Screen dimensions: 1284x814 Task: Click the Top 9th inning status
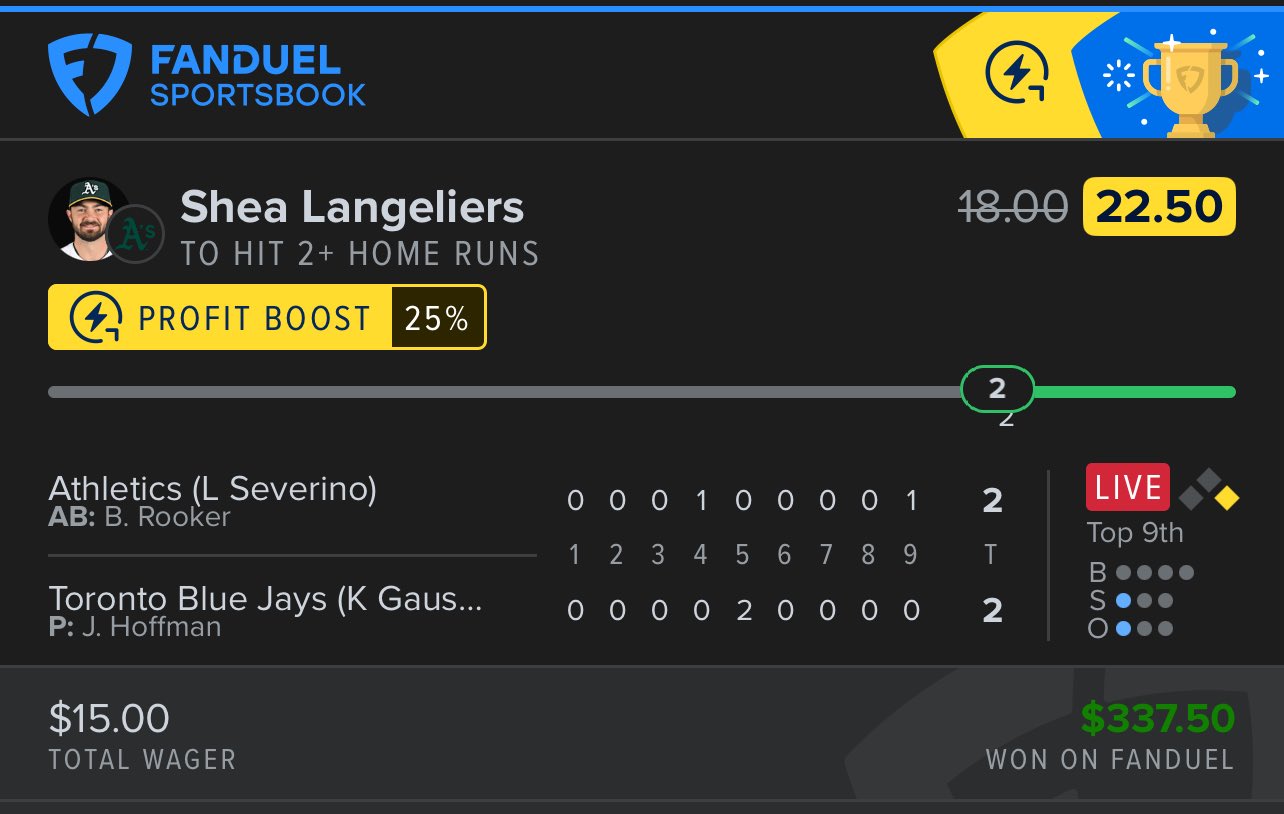[1135, 533]
